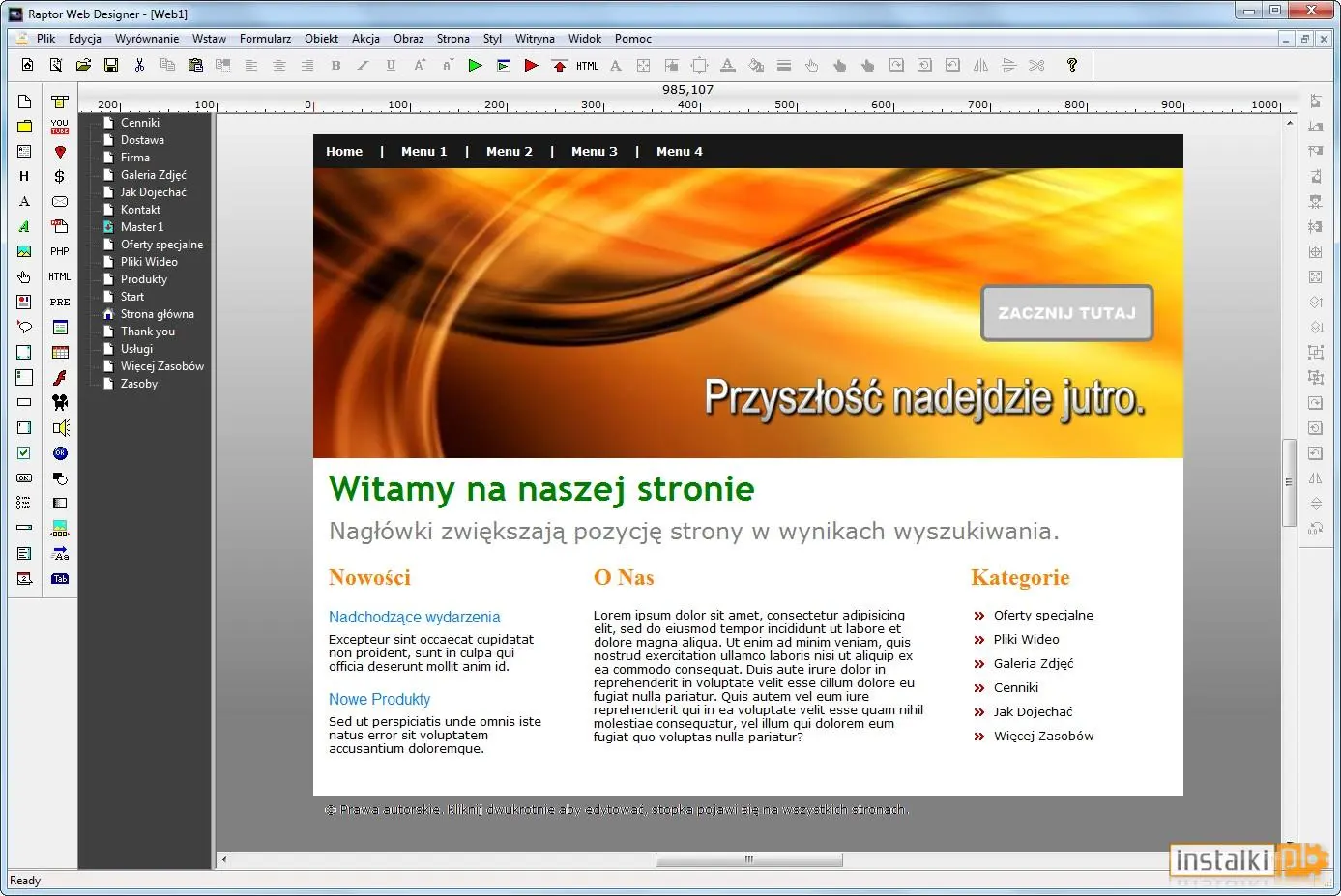
Task: Select the hand hotspot link tool
Action: coord(24,276)
